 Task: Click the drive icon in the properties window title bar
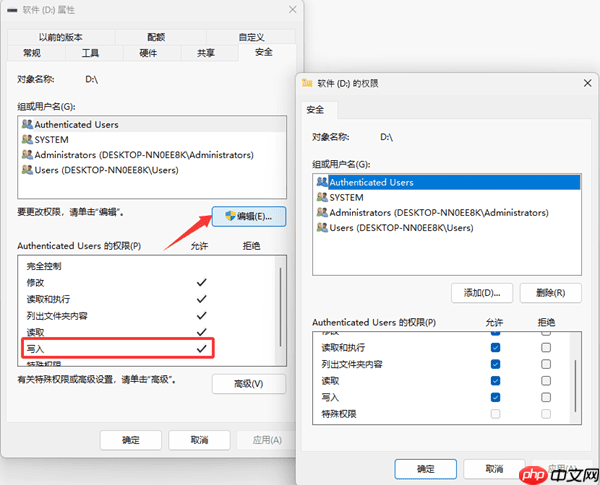coord(12,10)
